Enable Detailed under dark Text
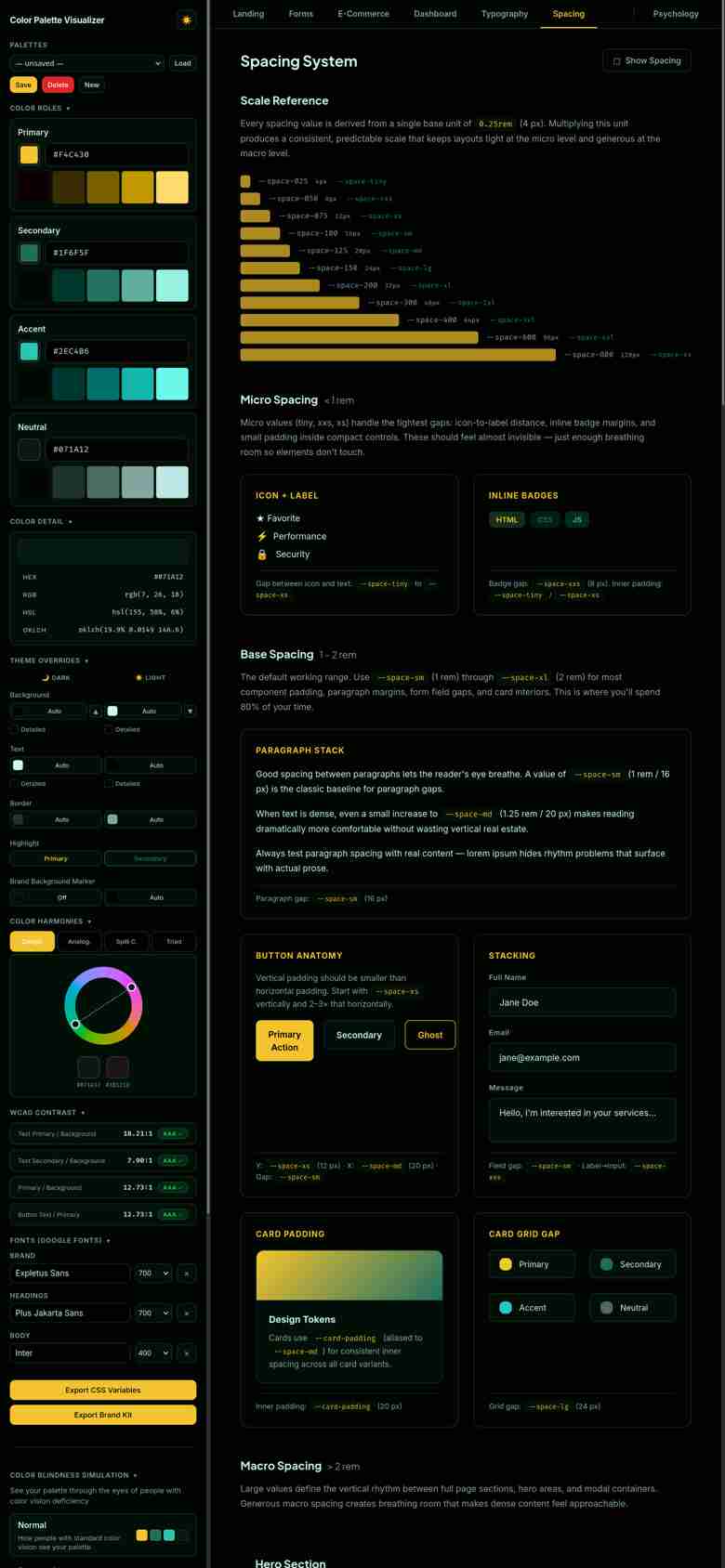The height and width of the screenshot is (1568, 725). (x=14, y=783)
